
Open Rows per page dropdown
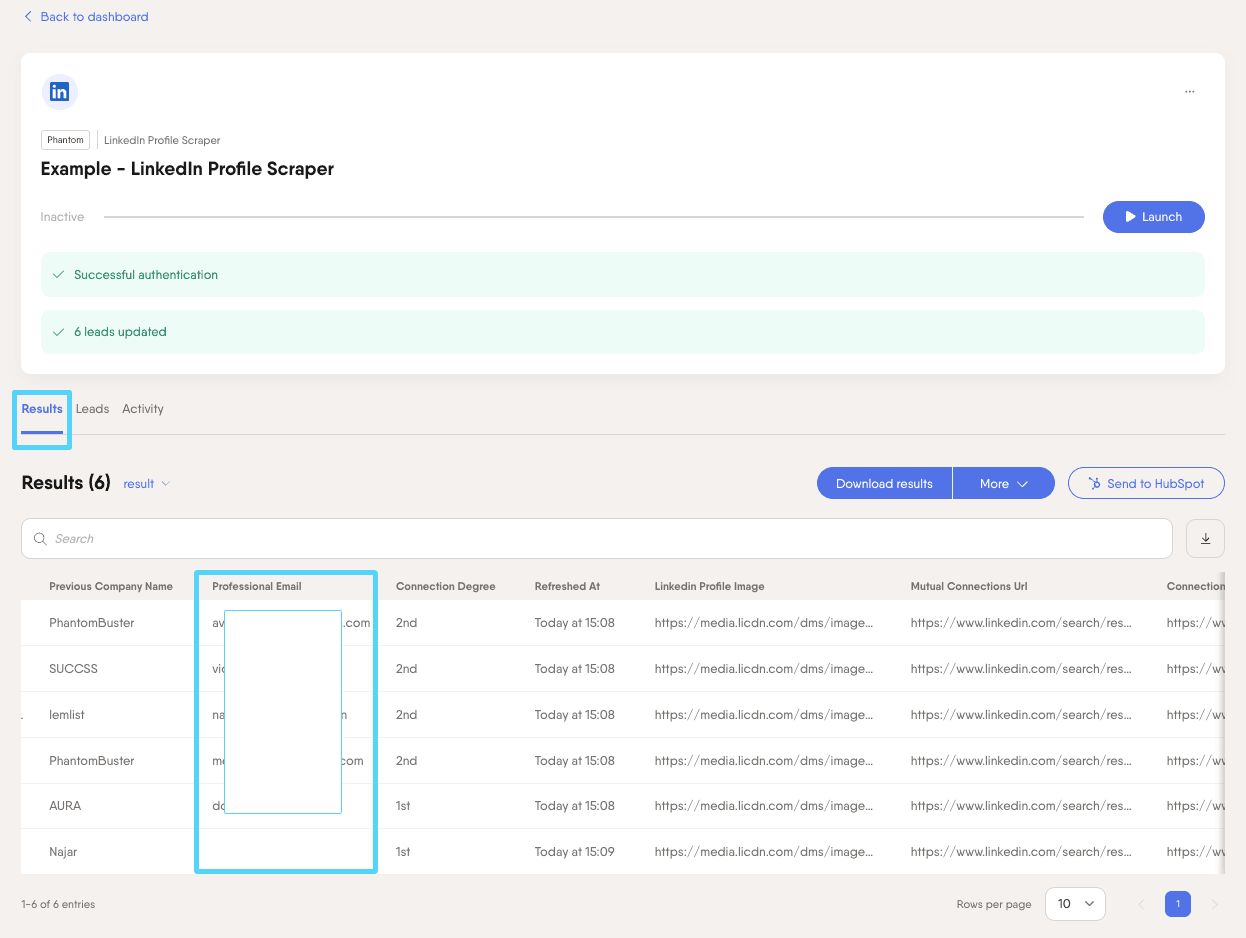(1075, 904)
